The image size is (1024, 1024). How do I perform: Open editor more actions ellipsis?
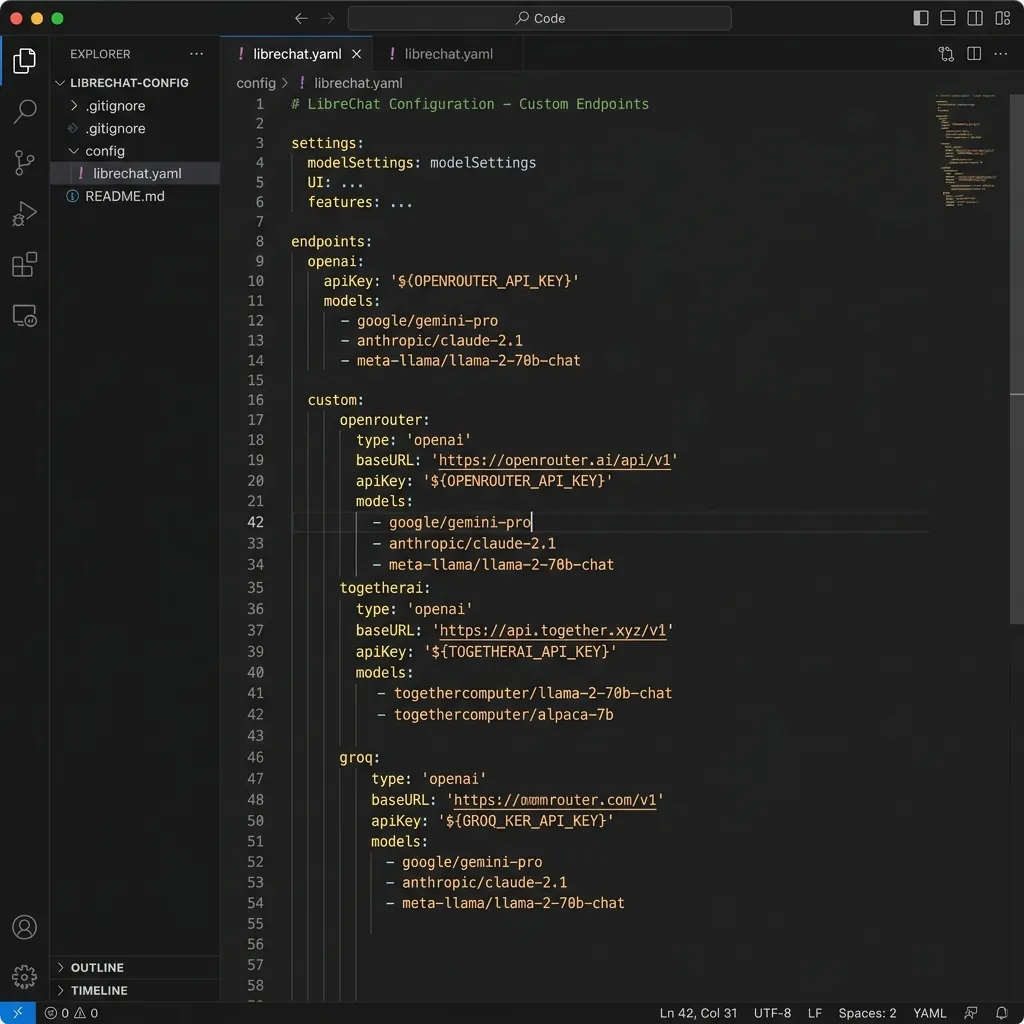pos(1000,54)
